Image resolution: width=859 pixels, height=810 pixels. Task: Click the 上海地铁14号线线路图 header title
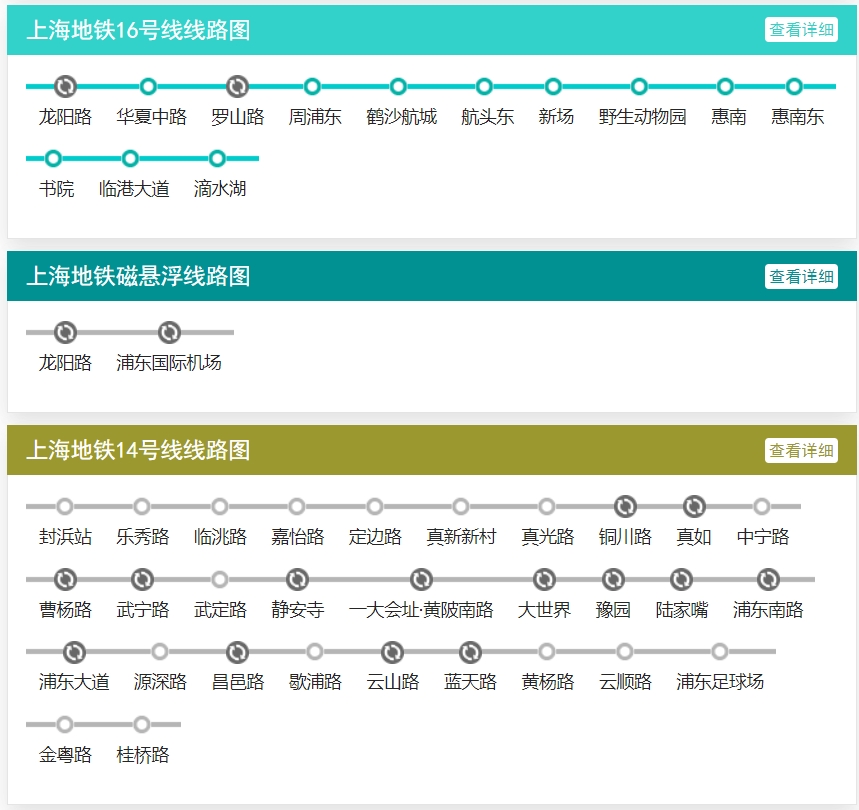[138, 450]
